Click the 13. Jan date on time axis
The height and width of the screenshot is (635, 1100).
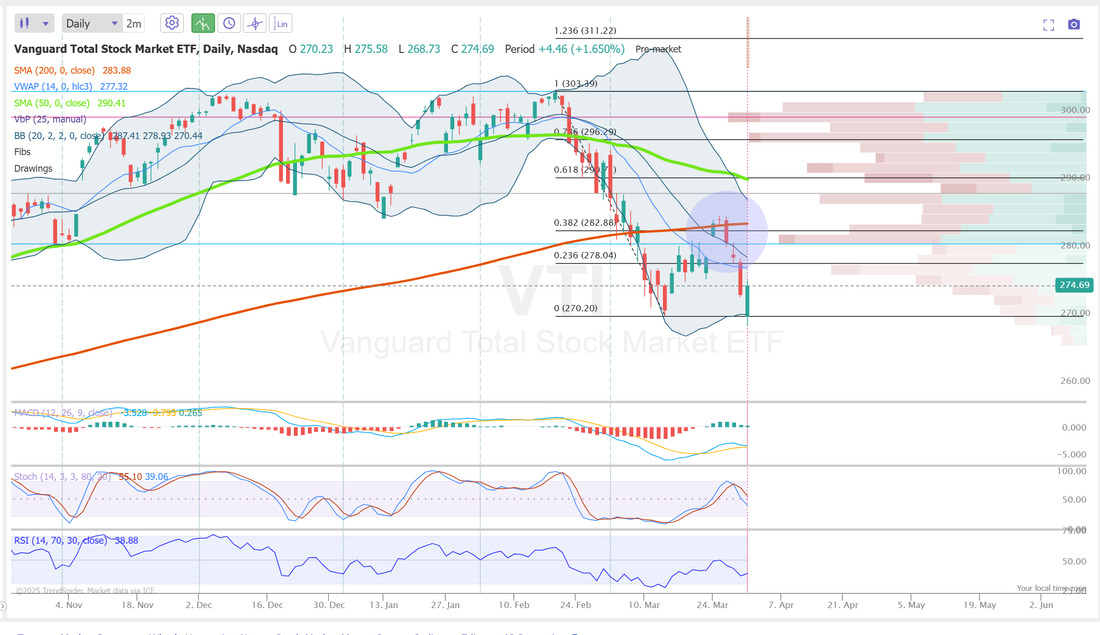pyautogui.click(x=384, y=605)
